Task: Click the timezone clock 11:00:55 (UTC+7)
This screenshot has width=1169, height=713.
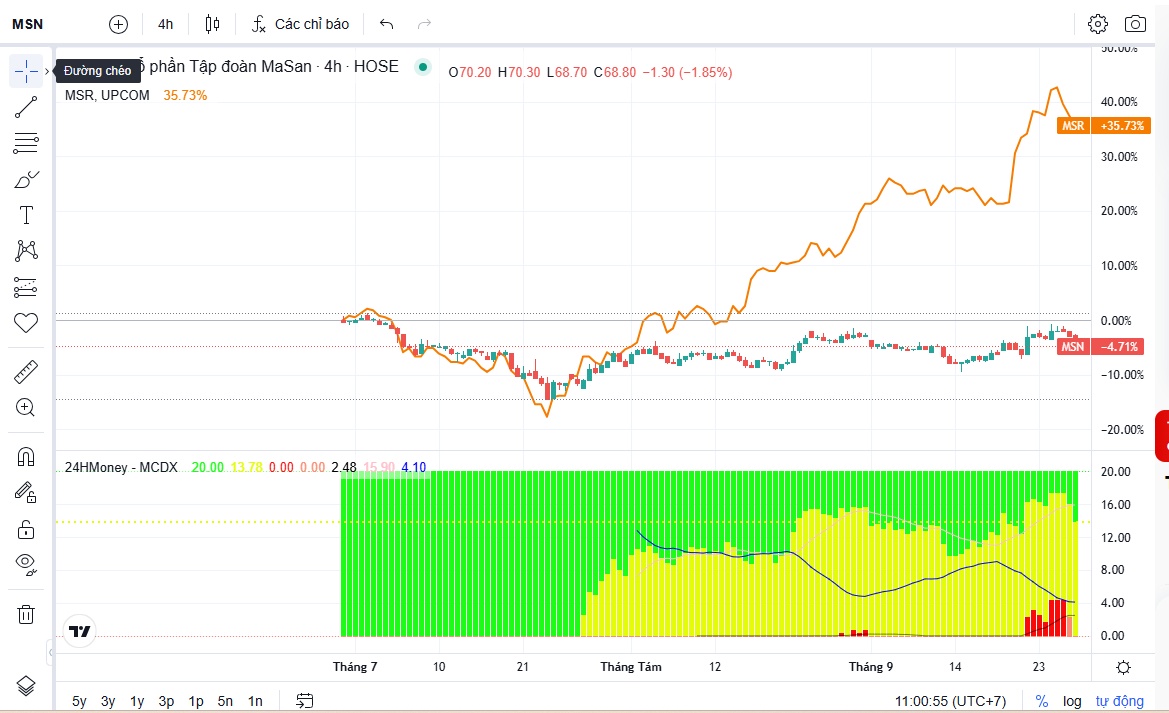Action: [x=951, y=701]
